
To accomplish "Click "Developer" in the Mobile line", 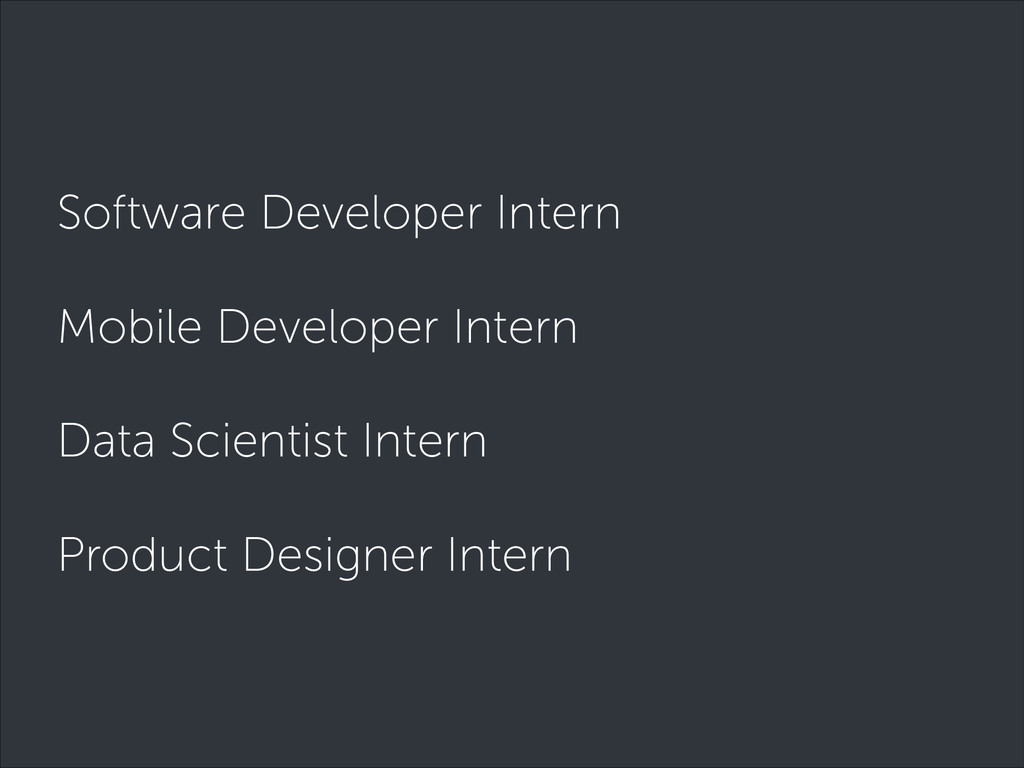I will pos(328,328).
